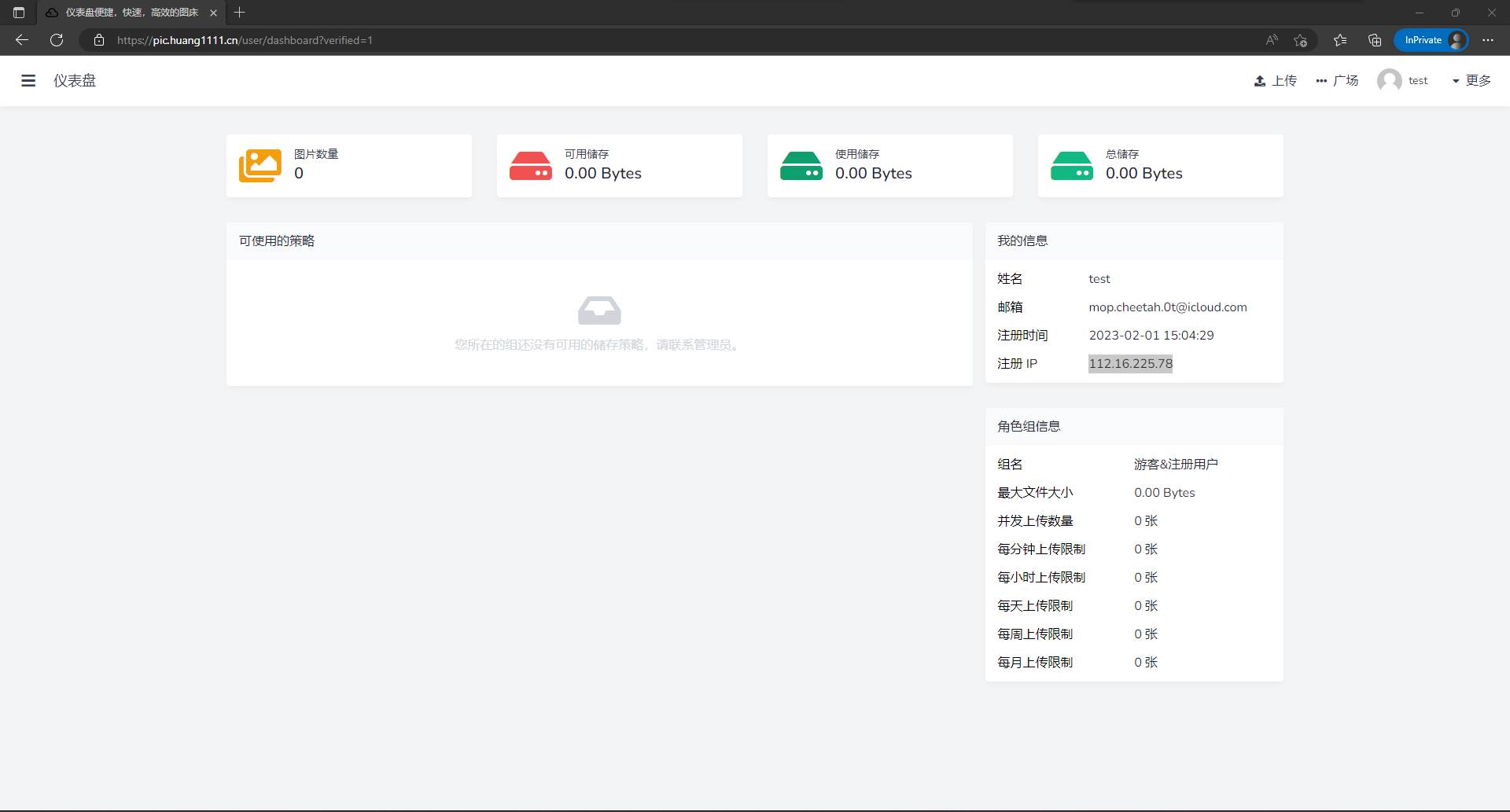
Task: Close the current dashboard tab
Action: [213, 13]
